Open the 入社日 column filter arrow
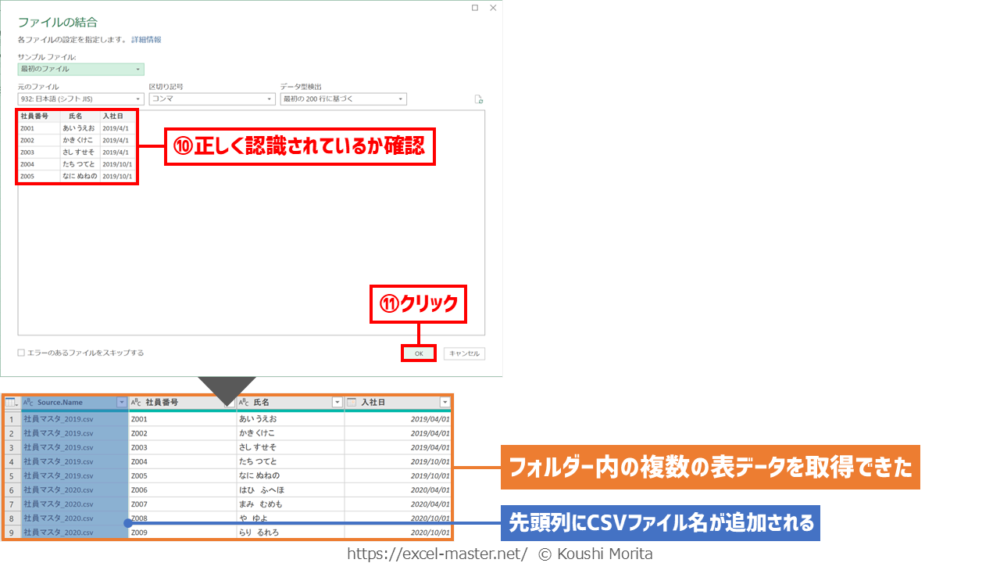This screenshot has width=1000, height=563. pos(445,402)
